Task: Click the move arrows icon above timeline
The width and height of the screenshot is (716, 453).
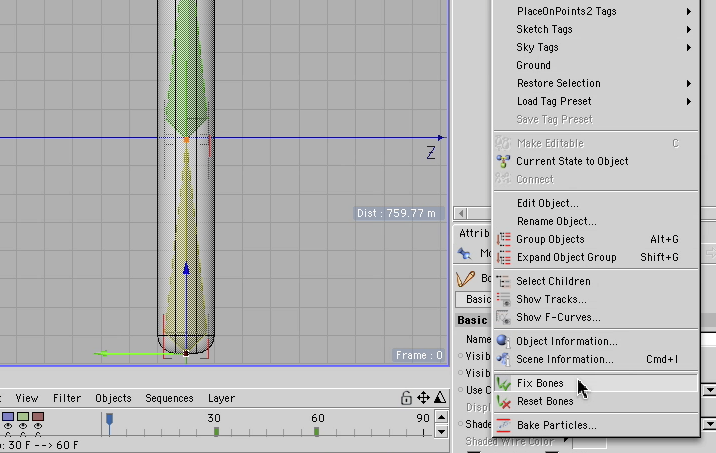Action: [x=423, y=398]
